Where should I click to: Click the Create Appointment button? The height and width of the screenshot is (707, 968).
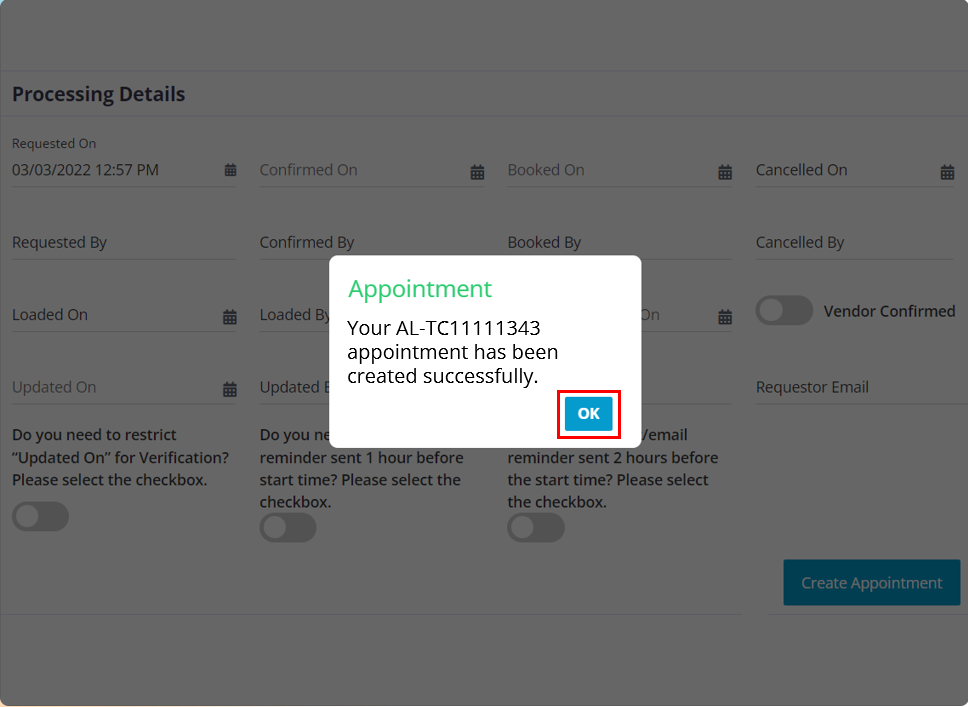871,583
